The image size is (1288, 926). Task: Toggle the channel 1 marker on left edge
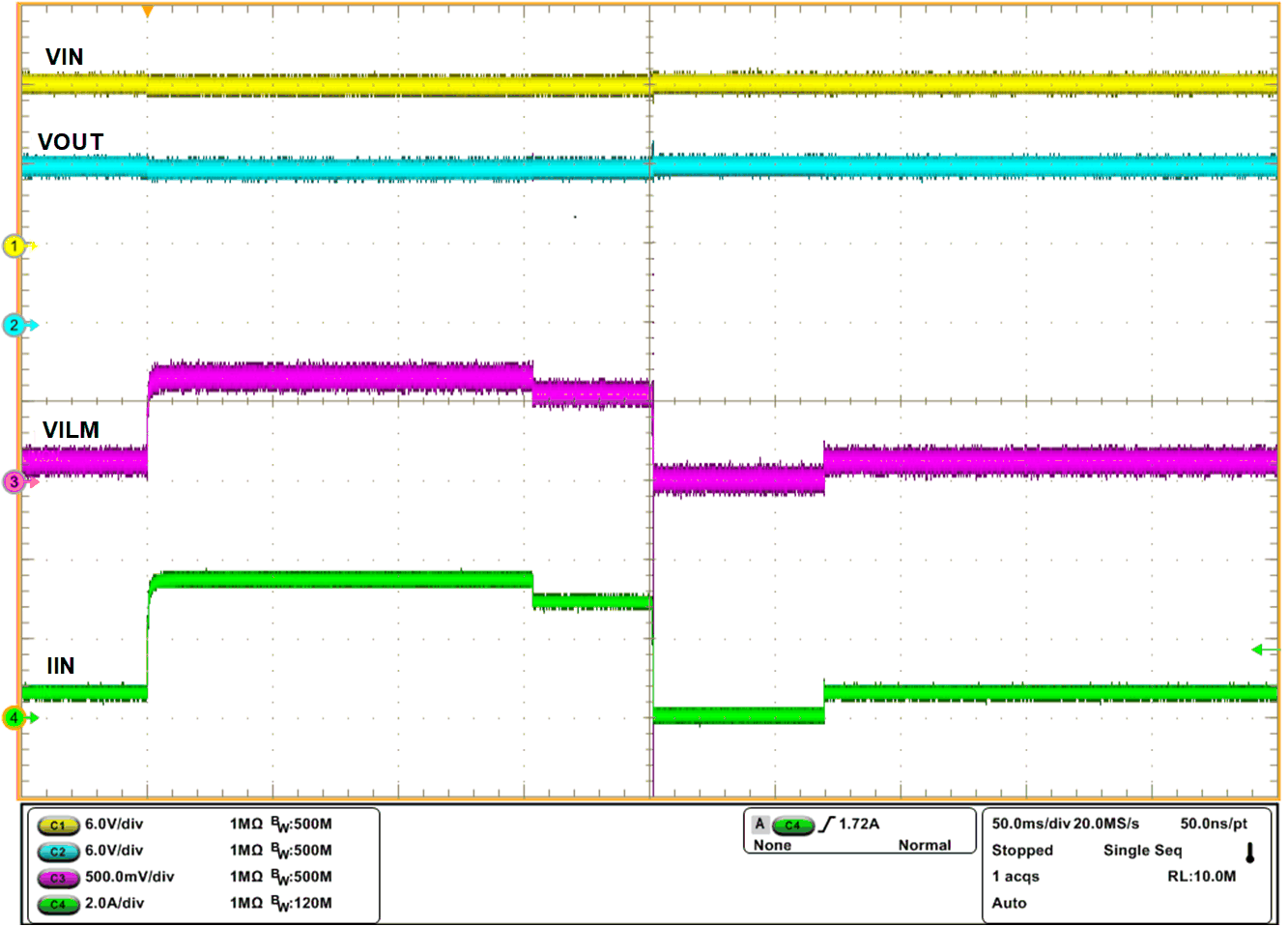(13, 245)
